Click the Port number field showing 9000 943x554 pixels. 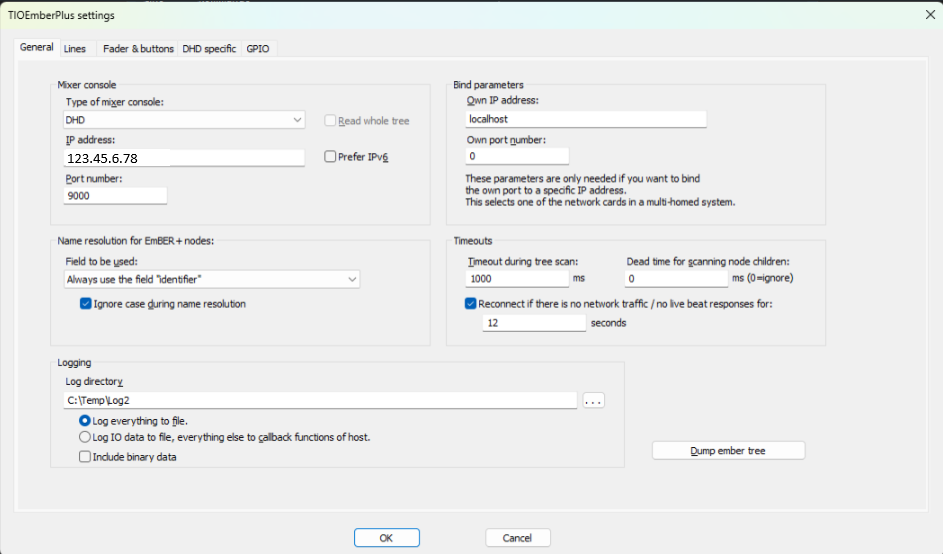tap(115, 195)
